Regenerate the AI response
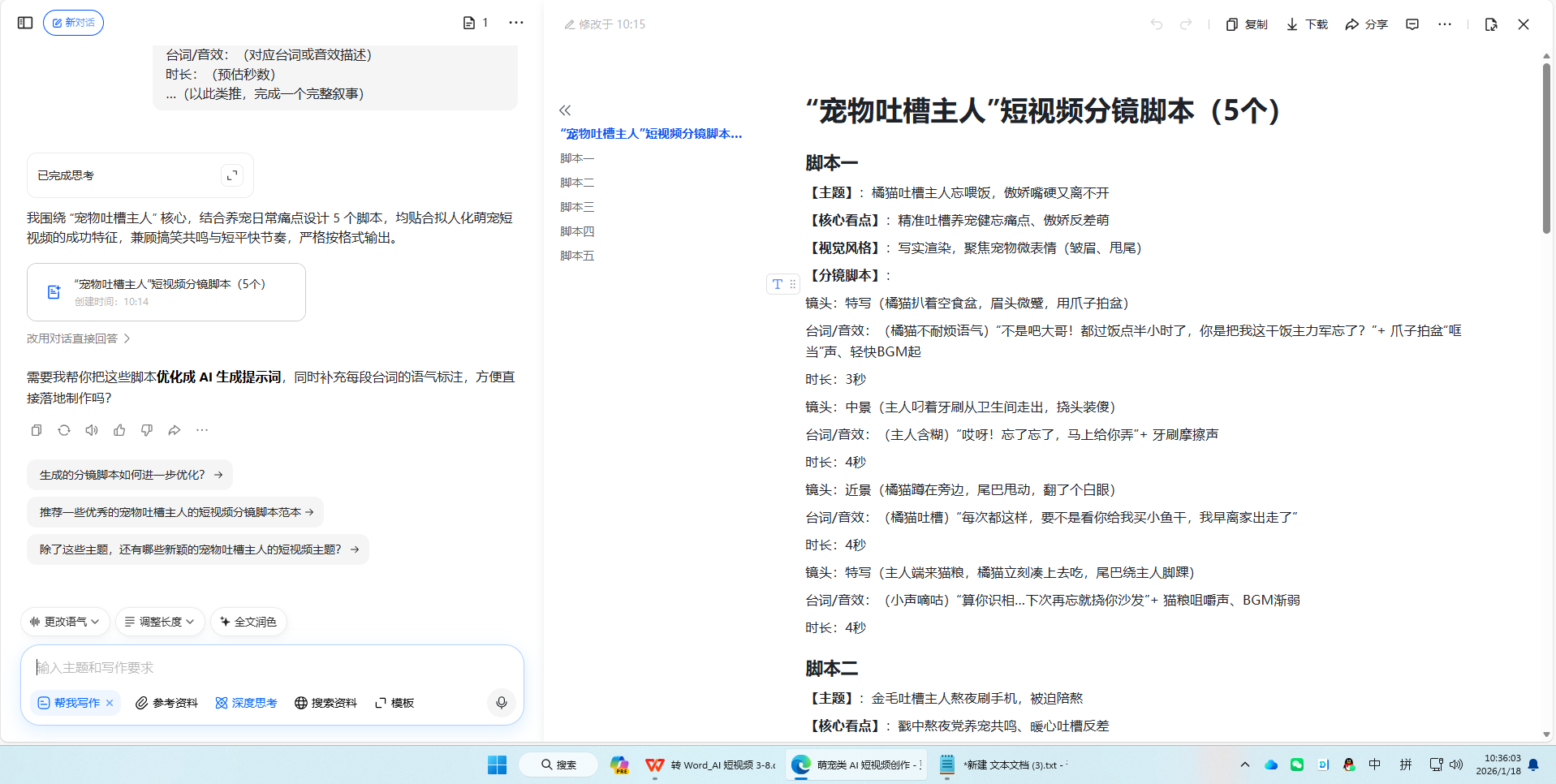Viewport: 1556px width, 784px height. pyautogui.click(x=63, y=430)
